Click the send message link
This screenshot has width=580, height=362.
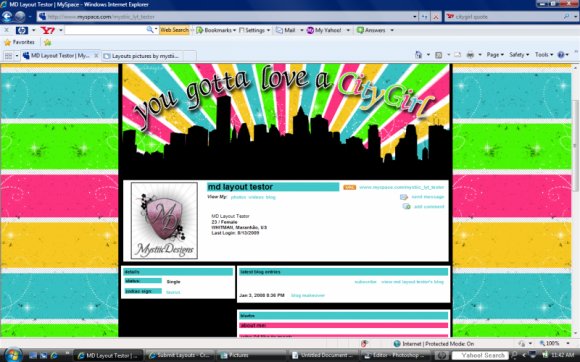coord(428,197)
